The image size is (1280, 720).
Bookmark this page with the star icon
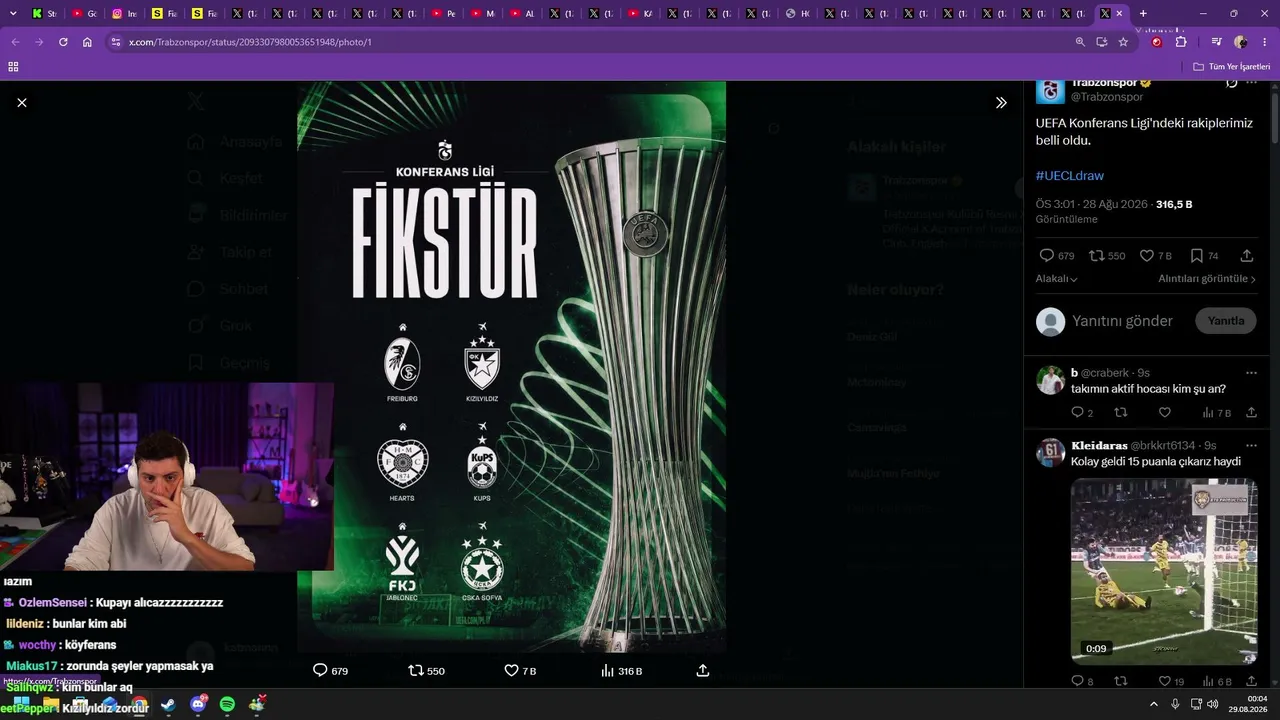(1123, 42)
